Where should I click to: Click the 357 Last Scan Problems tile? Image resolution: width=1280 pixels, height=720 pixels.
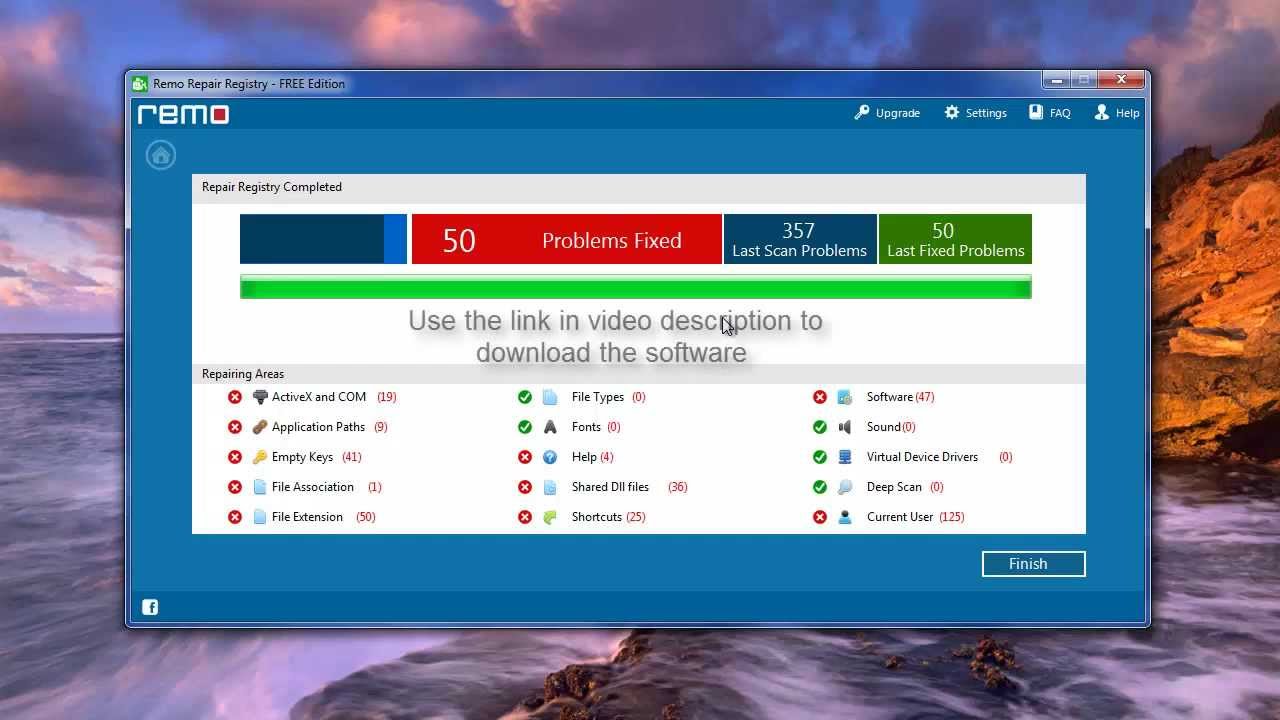pyautogui.click(x=800, y=239)
